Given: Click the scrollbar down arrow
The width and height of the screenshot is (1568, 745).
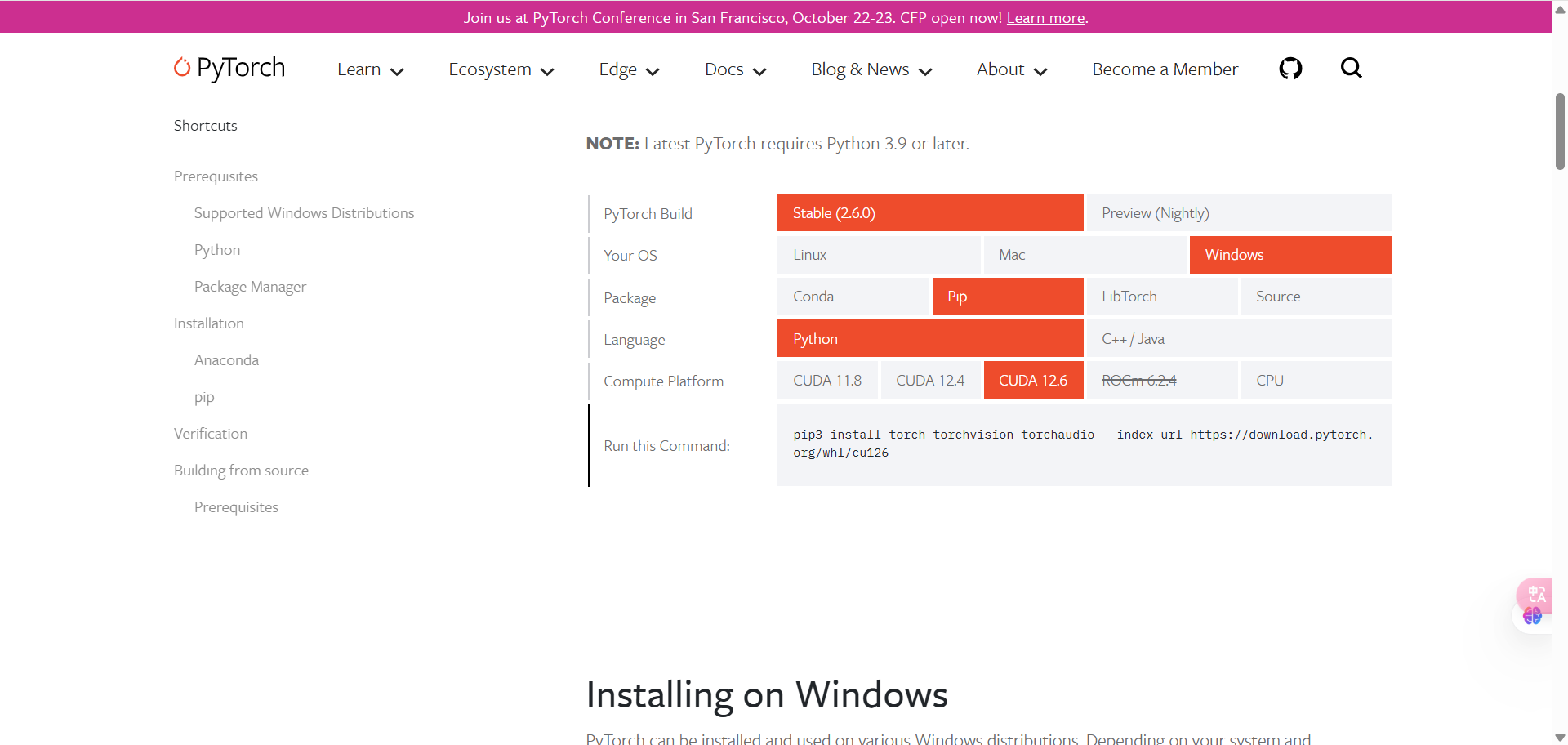Looking at the screenshot, I should point(1560,737).
